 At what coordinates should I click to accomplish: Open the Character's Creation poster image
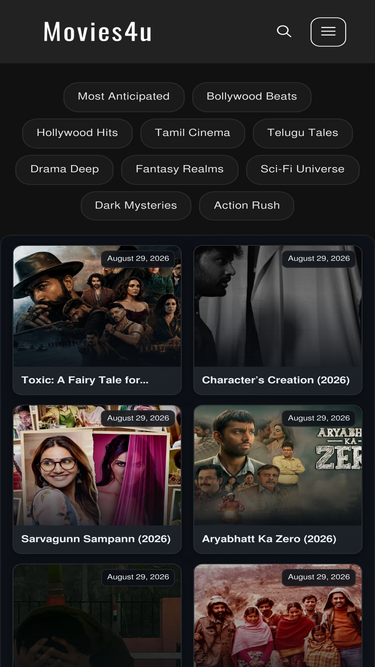[x=278, y=306]
